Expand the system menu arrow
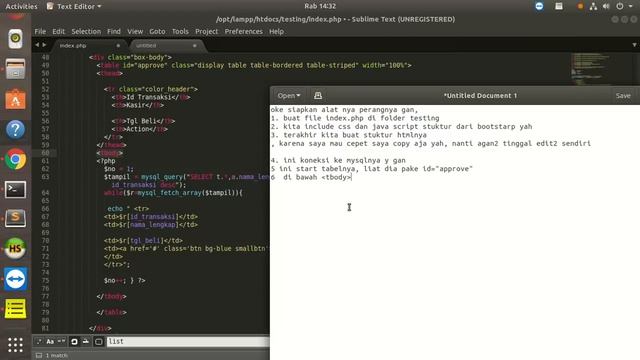The image size is (640, 360). (630, 6)
